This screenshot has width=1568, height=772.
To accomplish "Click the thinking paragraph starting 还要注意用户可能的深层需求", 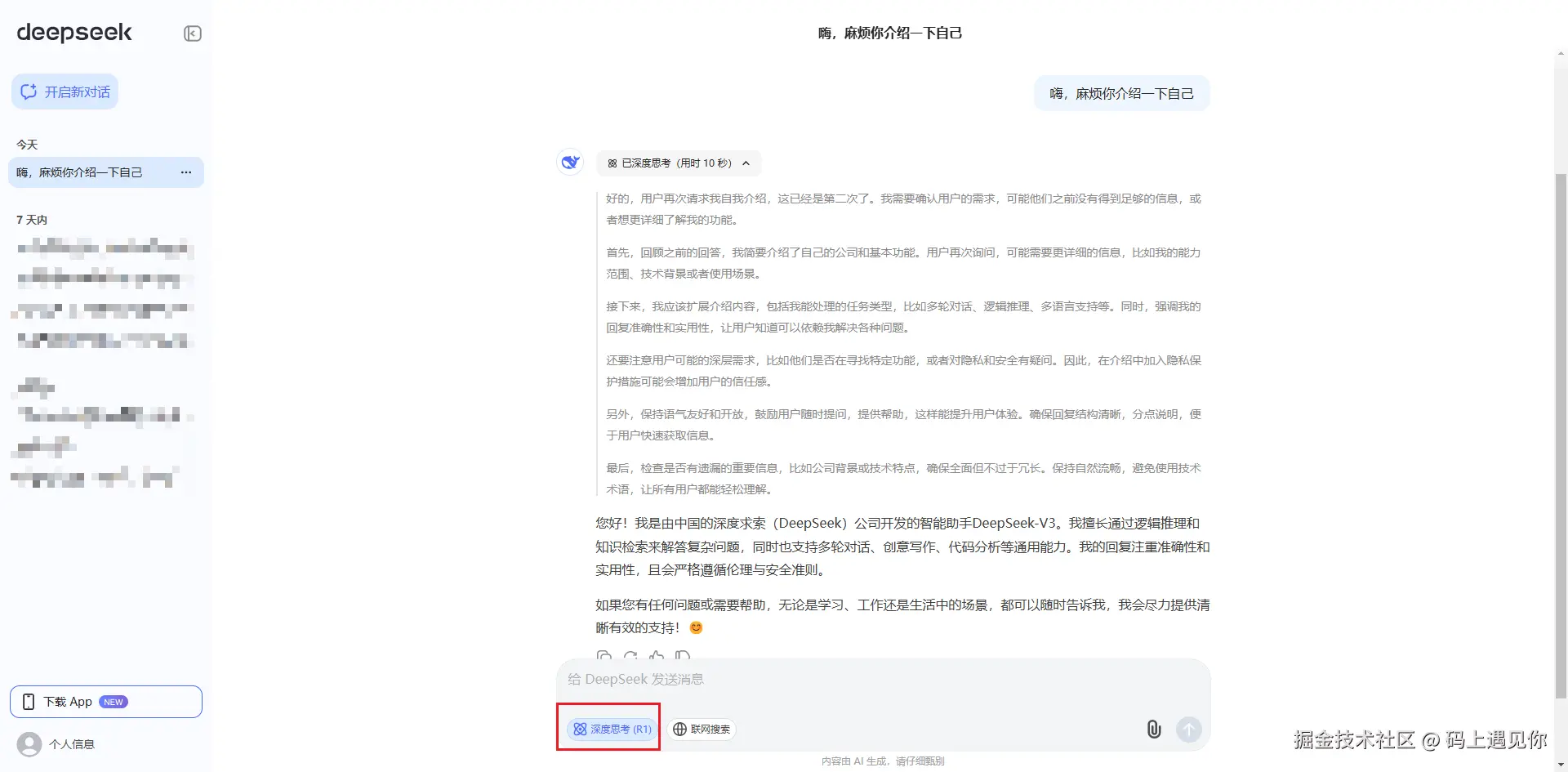I will click(x=903, y=371).
